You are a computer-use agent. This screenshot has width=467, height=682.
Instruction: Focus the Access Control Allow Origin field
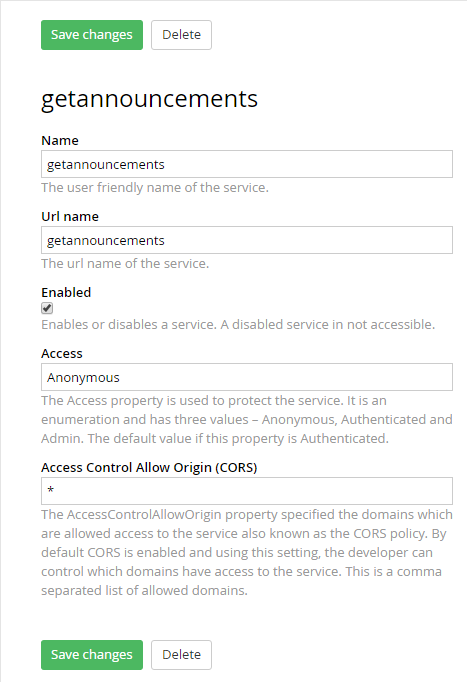tap(247, 491)
